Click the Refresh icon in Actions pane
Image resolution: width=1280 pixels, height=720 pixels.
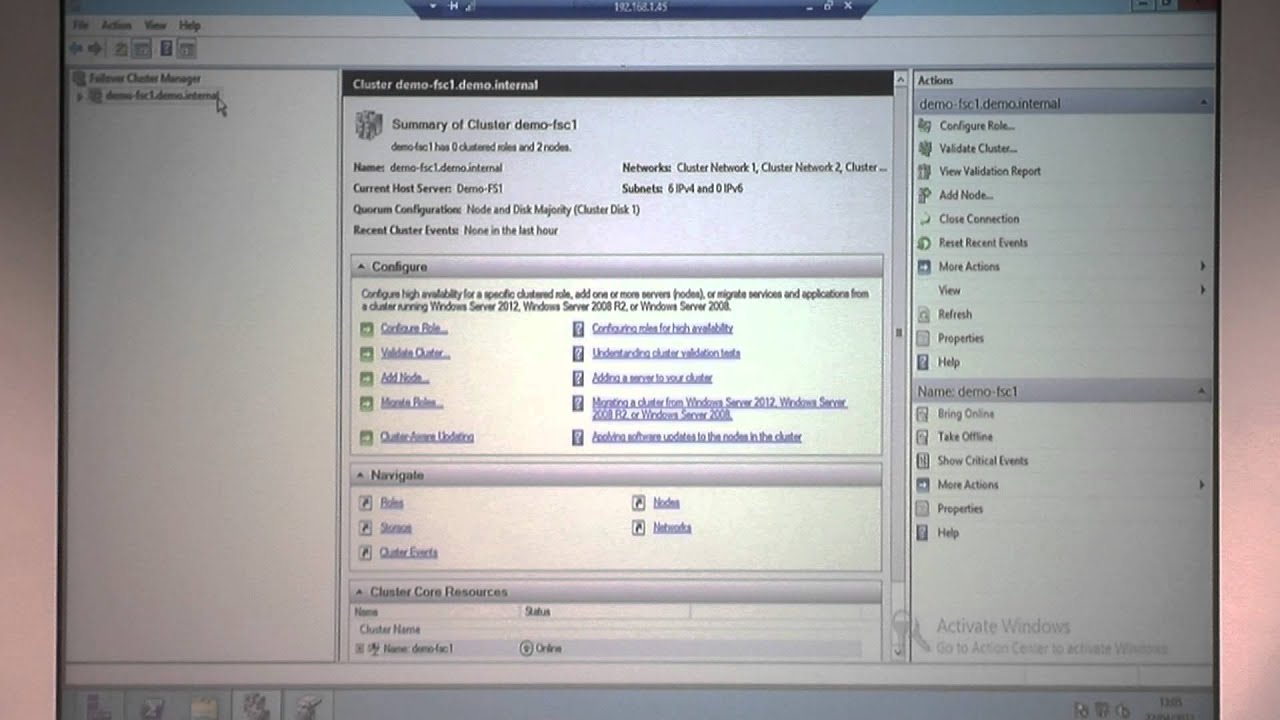(x=923, y=314)
